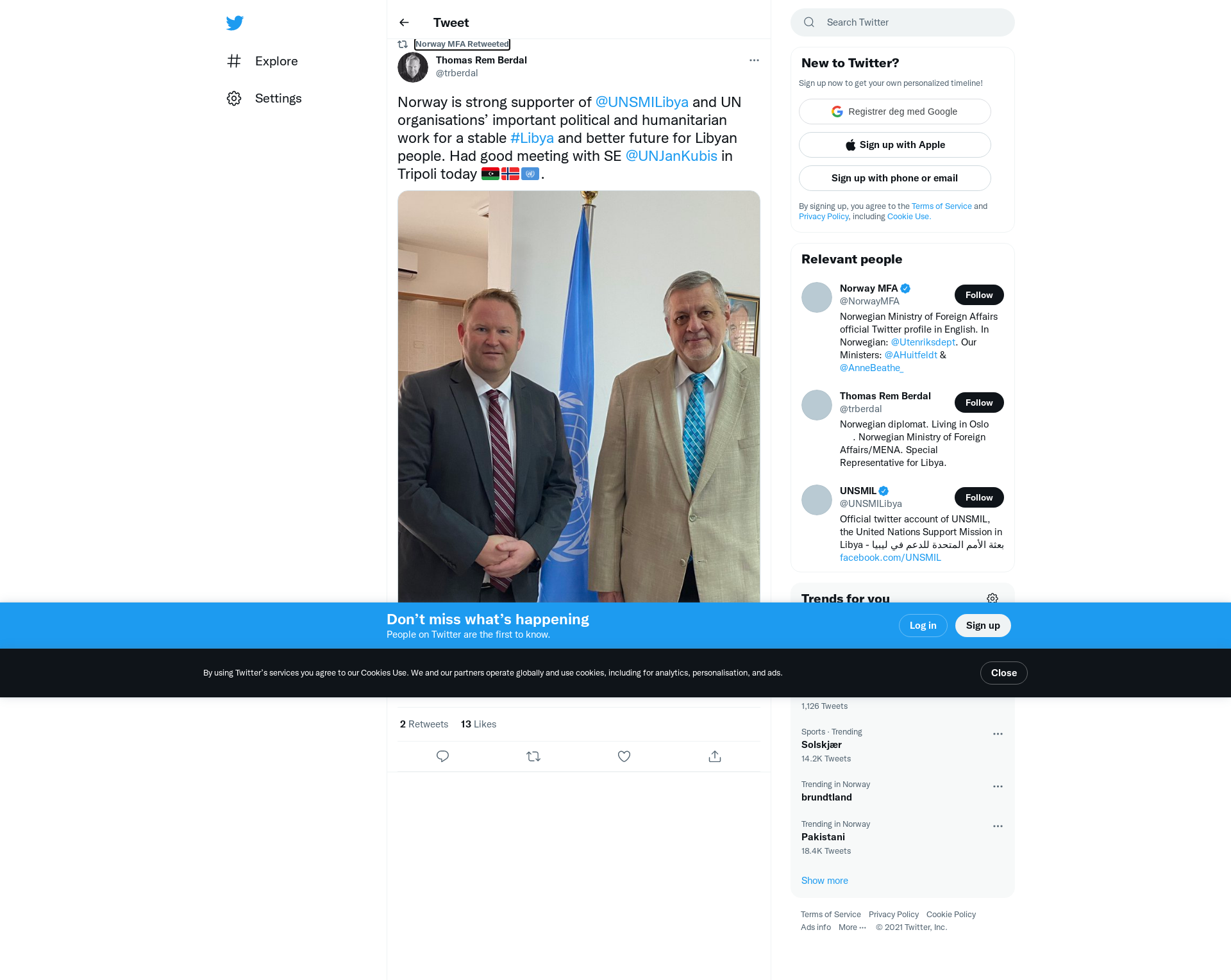Follow the Norway MFA account
Viewport: 1231px width, 980px height.
979,295
